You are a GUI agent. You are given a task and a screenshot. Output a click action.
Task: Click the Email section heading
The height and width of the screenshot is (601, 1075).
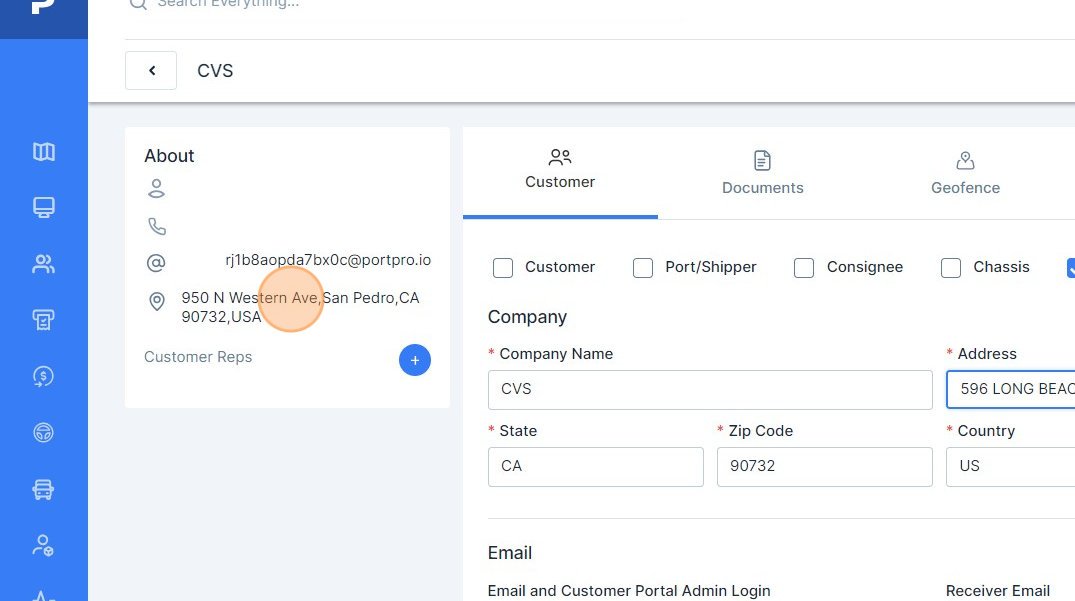tap(510, 553)
